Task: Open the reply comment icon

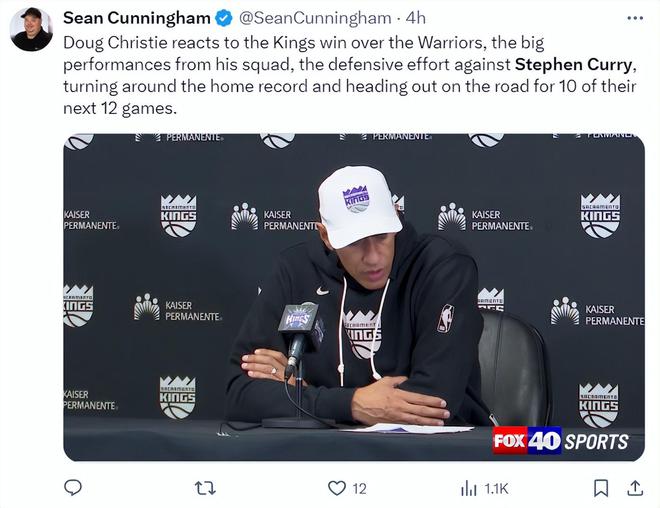Action: pyautogui.click(x=72, y=488)
